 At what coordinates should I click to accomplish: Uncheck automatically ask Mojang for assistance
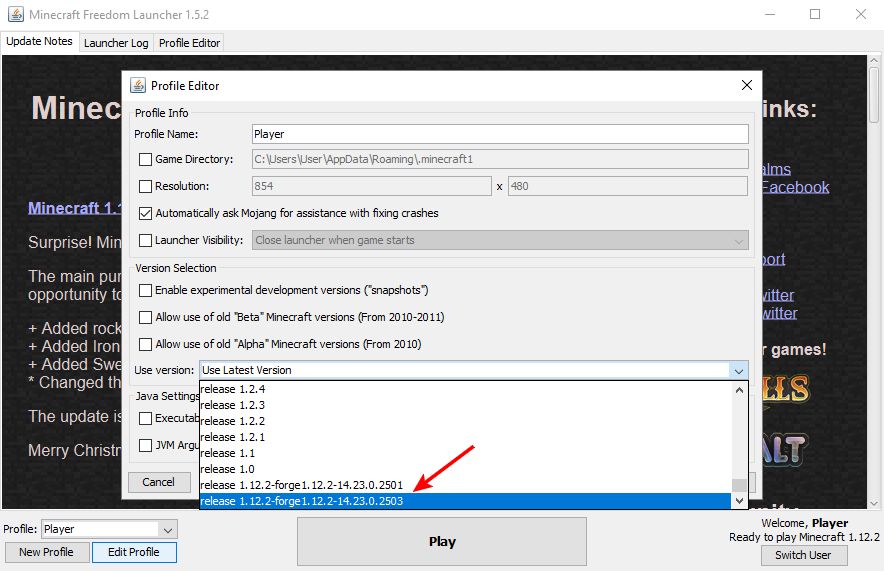coord(146,213)
